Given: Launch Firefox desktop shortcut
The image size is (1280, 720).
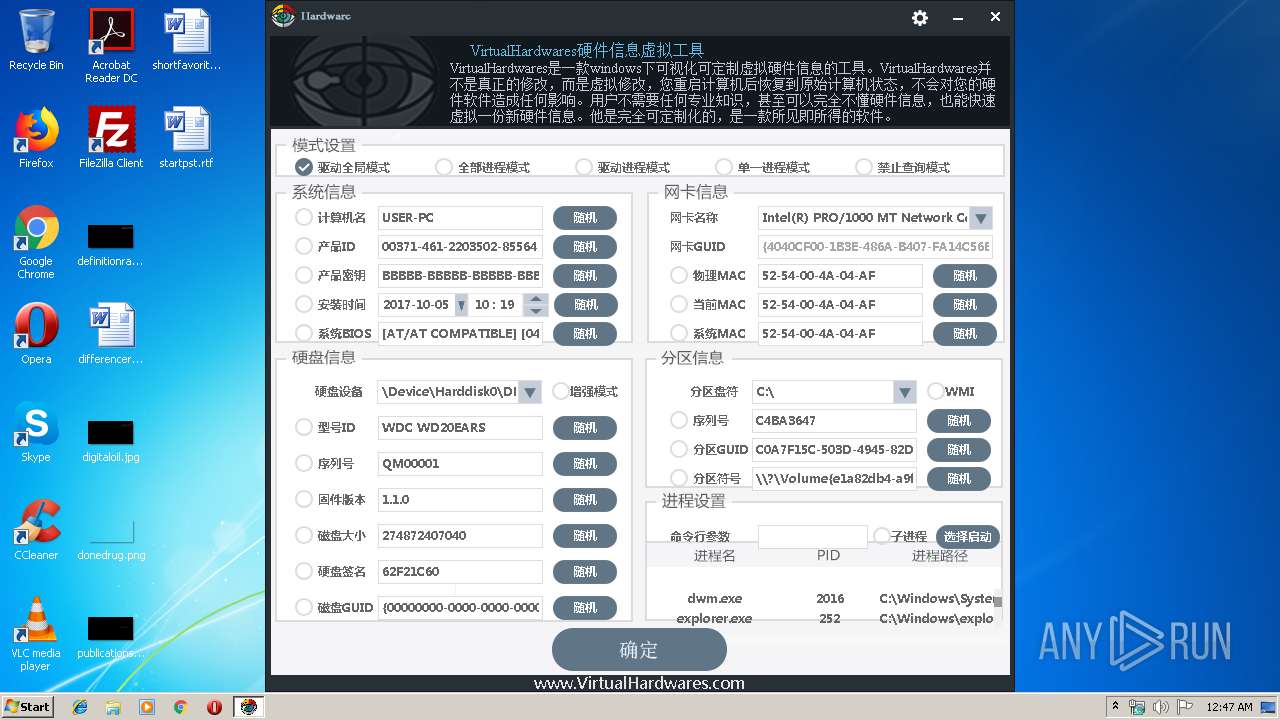Looking at the screenshot, I should [36, 138].
